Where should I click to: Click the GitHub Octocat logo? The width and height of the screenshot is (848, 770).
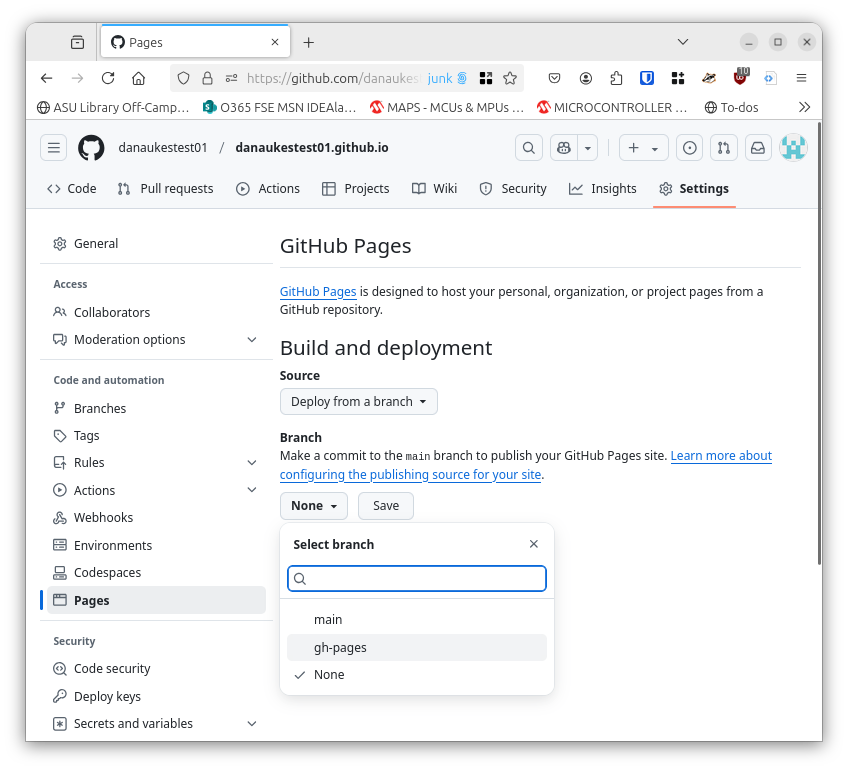coord(91,148)
